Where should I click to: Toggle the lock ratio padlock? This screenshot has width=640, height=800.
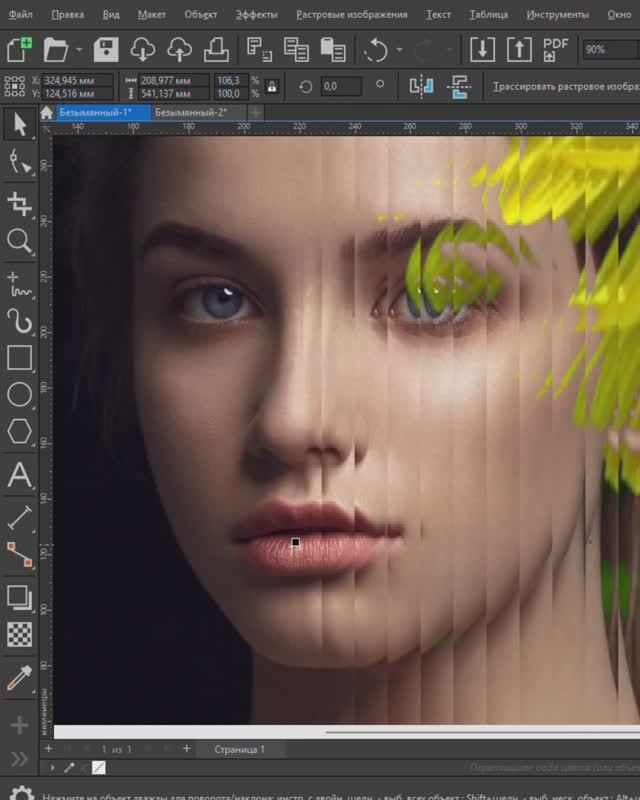tap(272, 86)
